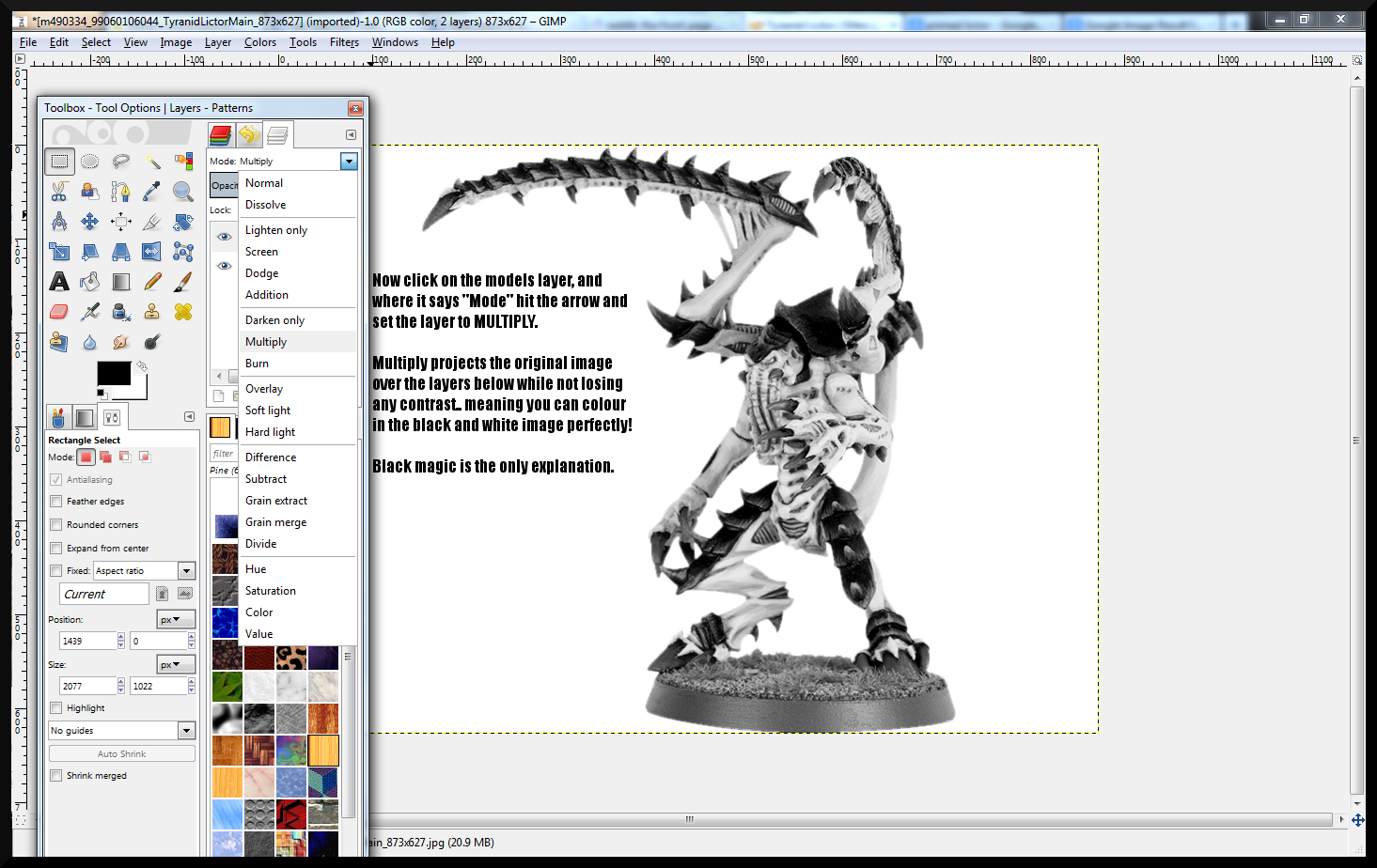Viewport: 1377px width, 868px height.
Task: Choose the Free Select lasso tool
Action: point(121,162)
